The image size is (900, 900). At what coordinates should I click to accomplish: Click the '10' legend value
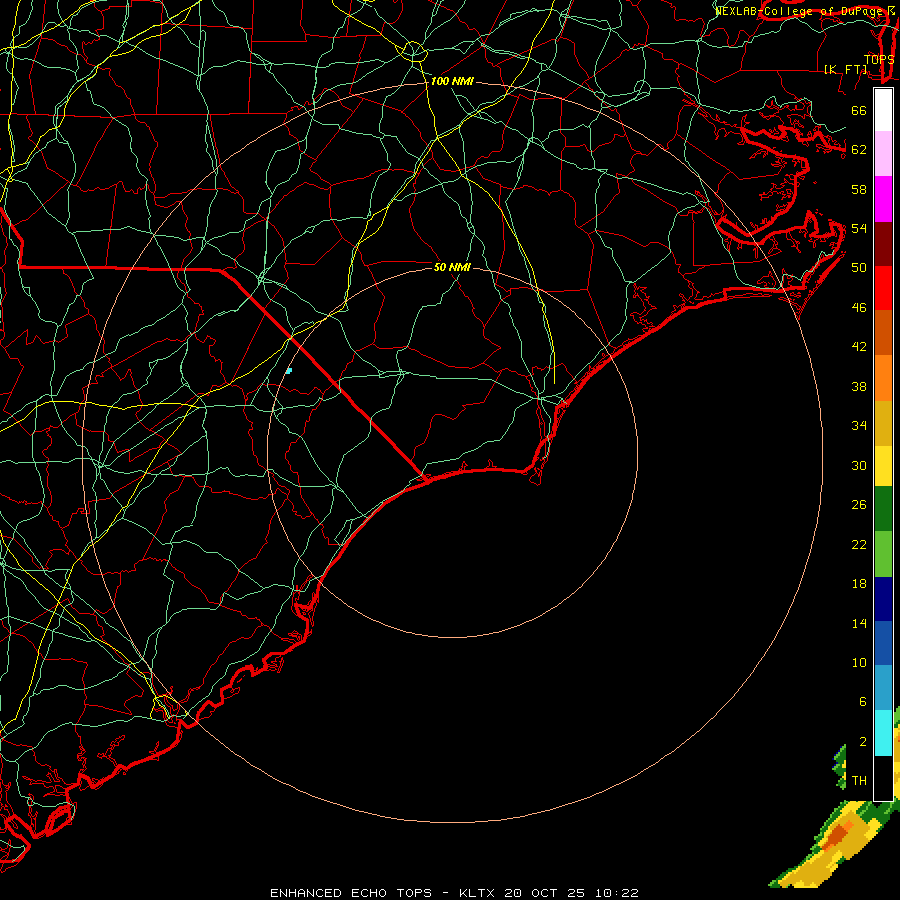859,662
